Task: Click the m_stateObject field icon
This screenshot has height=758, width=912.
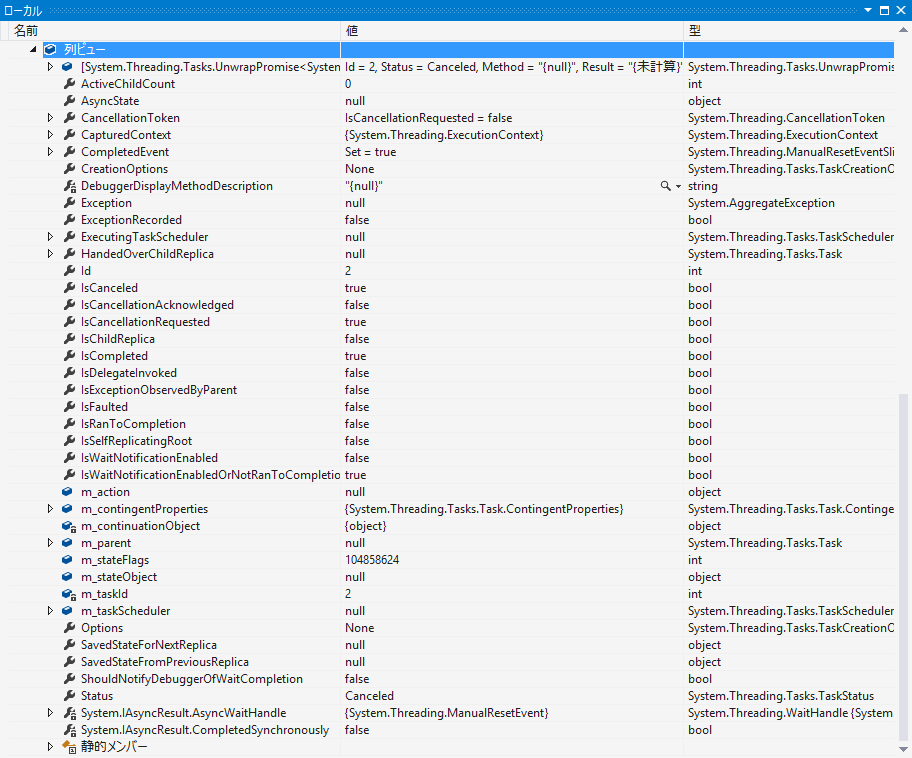Action: [x=67, y=577]
